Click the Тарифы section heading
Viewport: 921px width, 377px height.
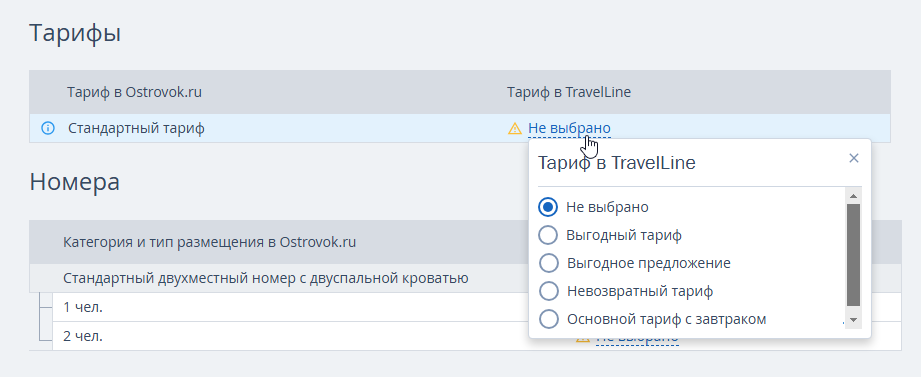pos(75,33)
